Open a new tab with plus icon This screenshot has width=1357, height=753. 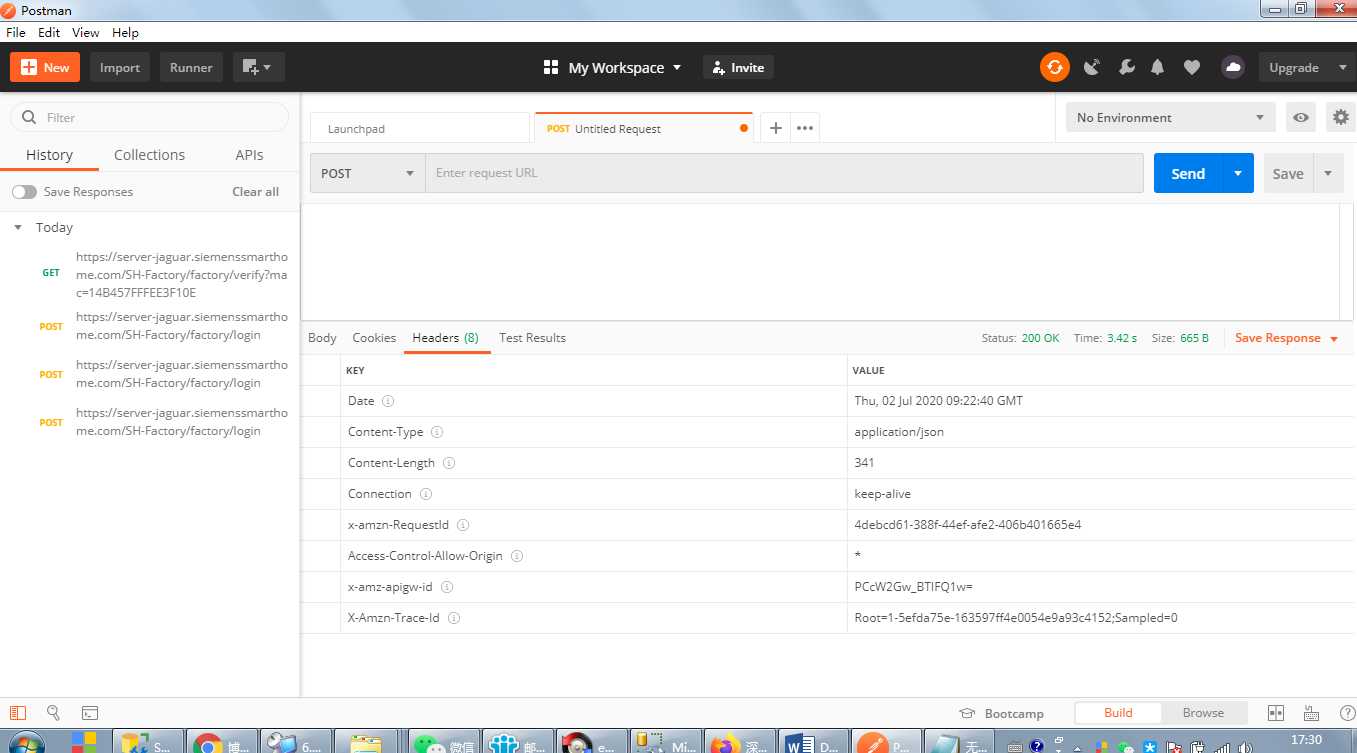[x=775, y=128]
